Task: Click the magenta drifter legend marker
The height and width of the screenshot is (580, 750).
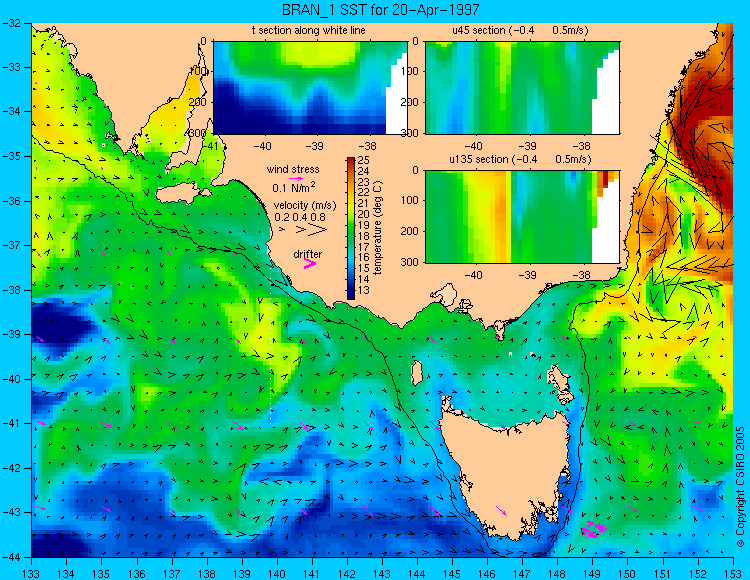Action: tap(310, 263)
